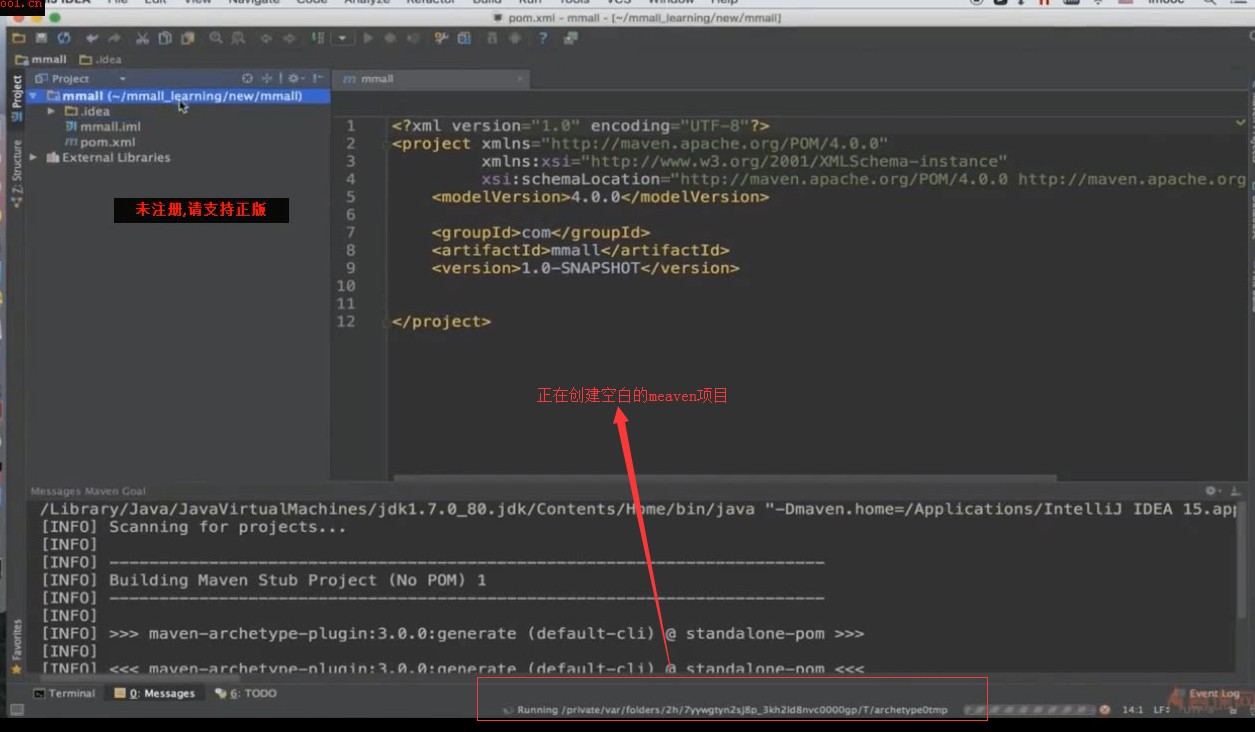Click 'Building Maven Stub Project' log line
The width and height of the screenshot is (1255, 732).
(263, 580)
